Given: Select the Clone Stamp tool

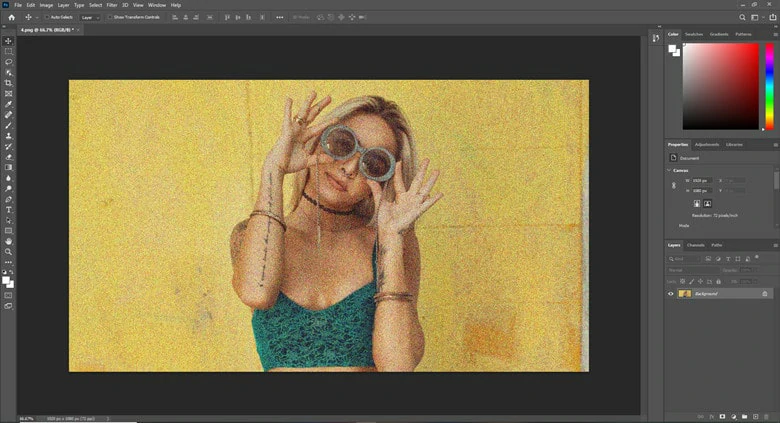Looking at the screenshot, I should [8, 136].
